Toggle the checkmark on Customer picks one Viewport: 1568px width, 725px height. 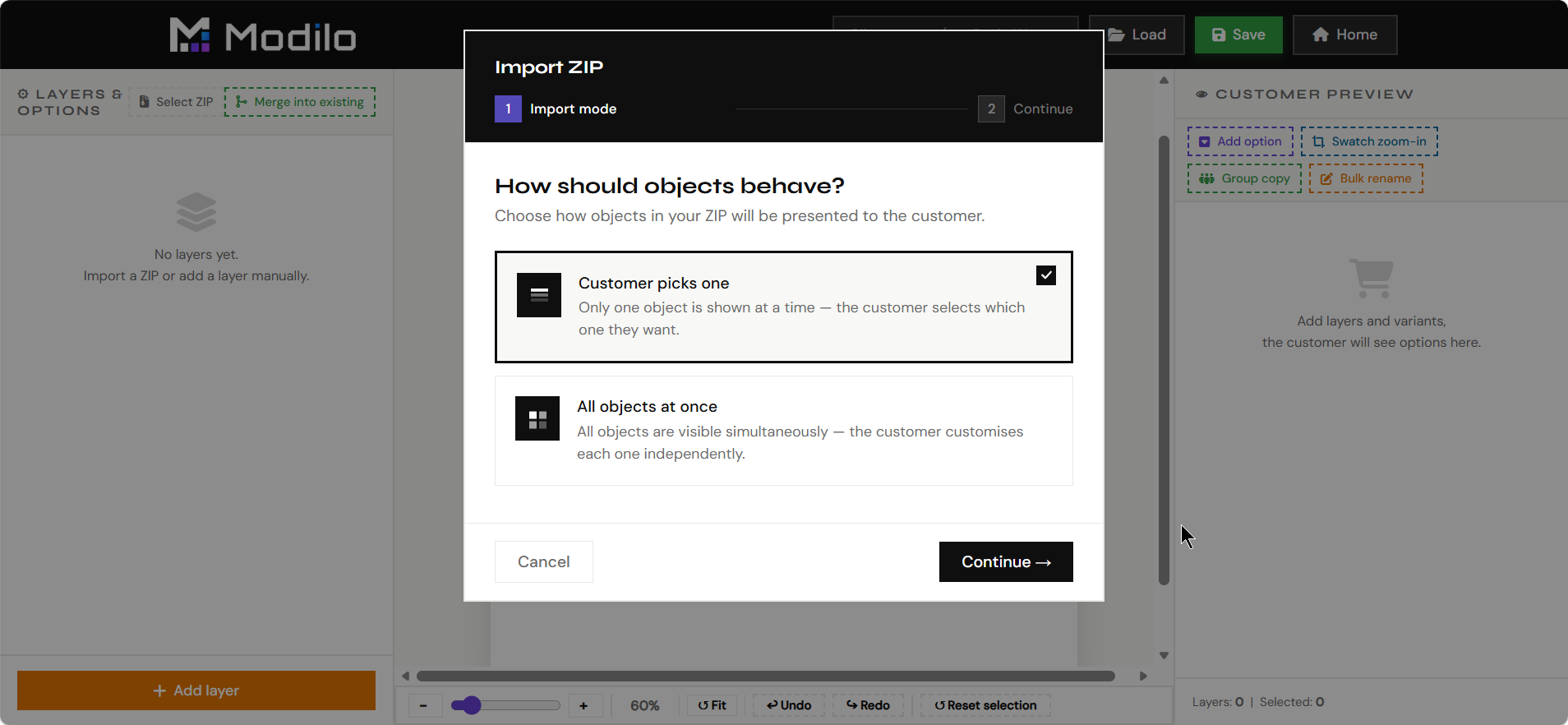click(1045, 275)
